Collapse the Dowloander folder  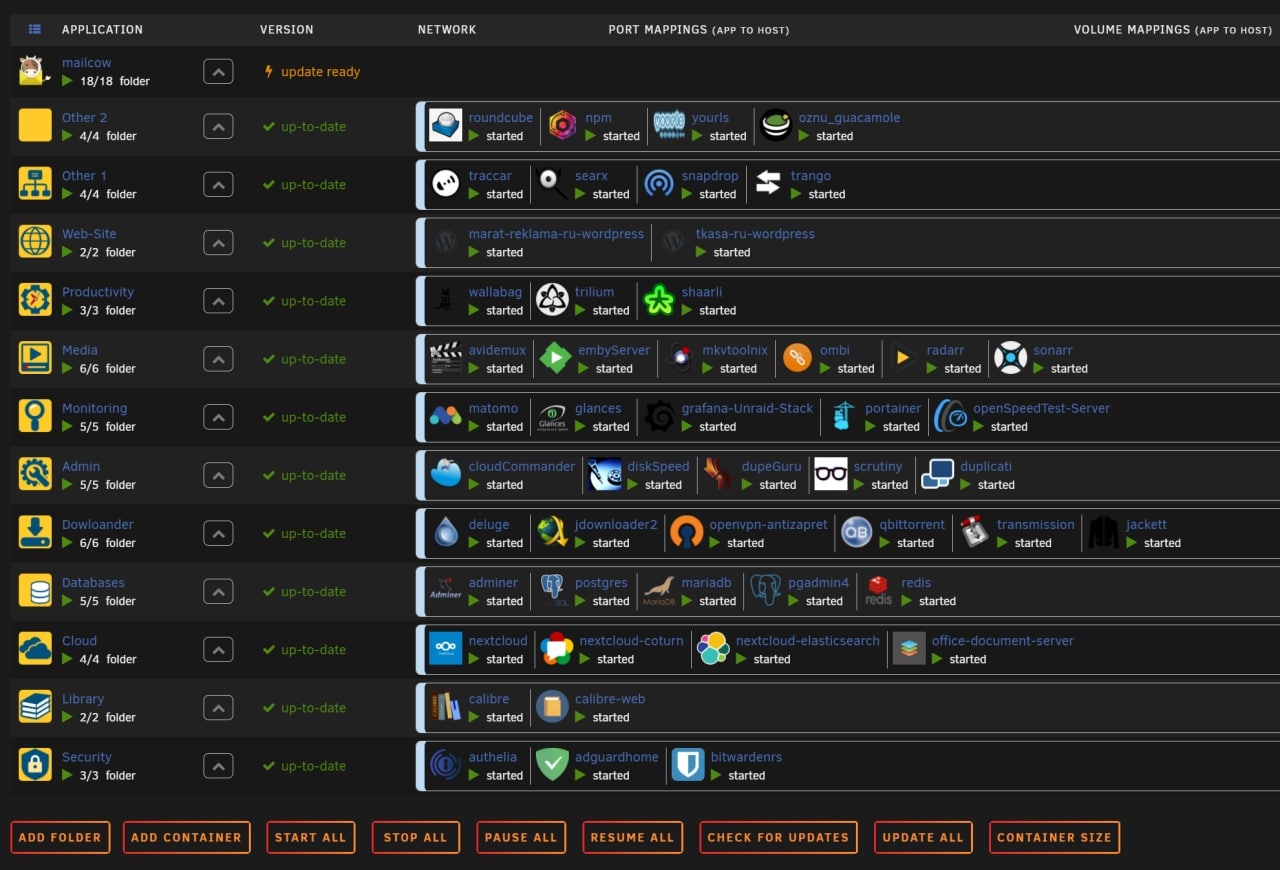coord(218,533)
